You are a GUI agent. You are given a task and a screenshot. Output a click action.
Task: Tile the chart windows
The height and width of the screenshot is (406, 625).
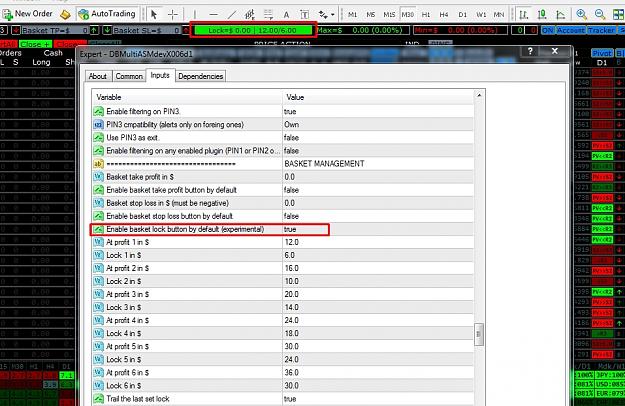coord(618,15)
